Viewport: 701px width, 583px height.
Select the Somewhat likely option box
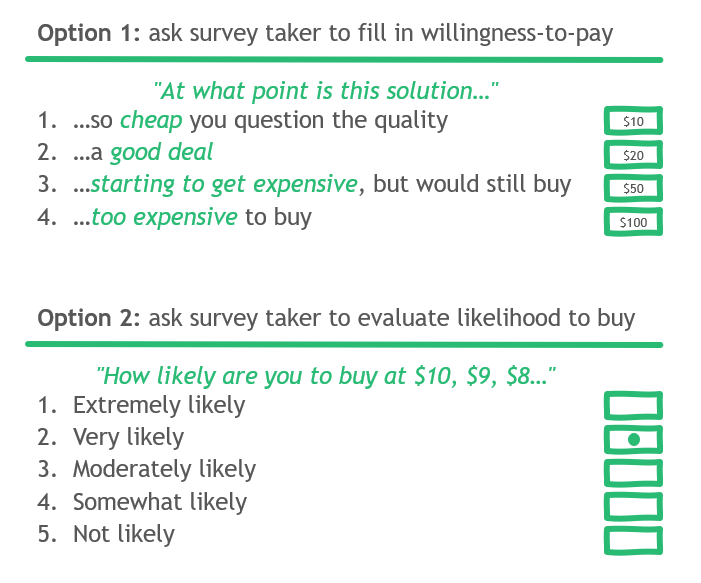(633, 506)
